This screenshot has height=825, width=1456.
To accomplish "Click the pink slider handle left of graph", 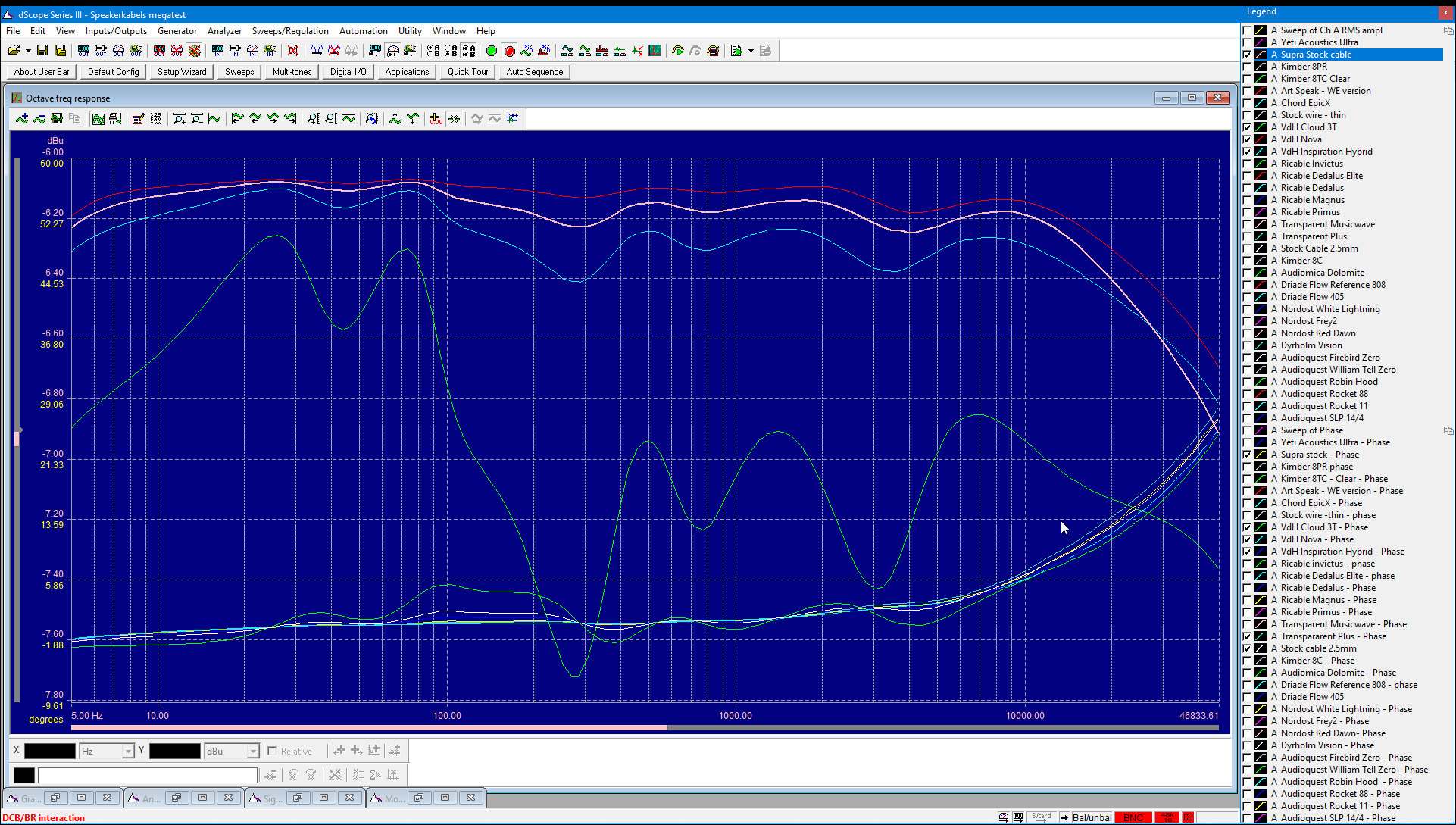I will tap(17, 438).
